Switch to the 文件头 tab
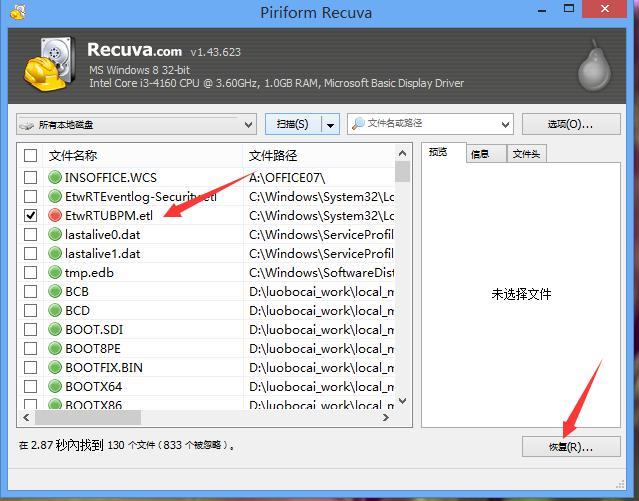This screenshot has height=501, width=639. tap(526, 153)
